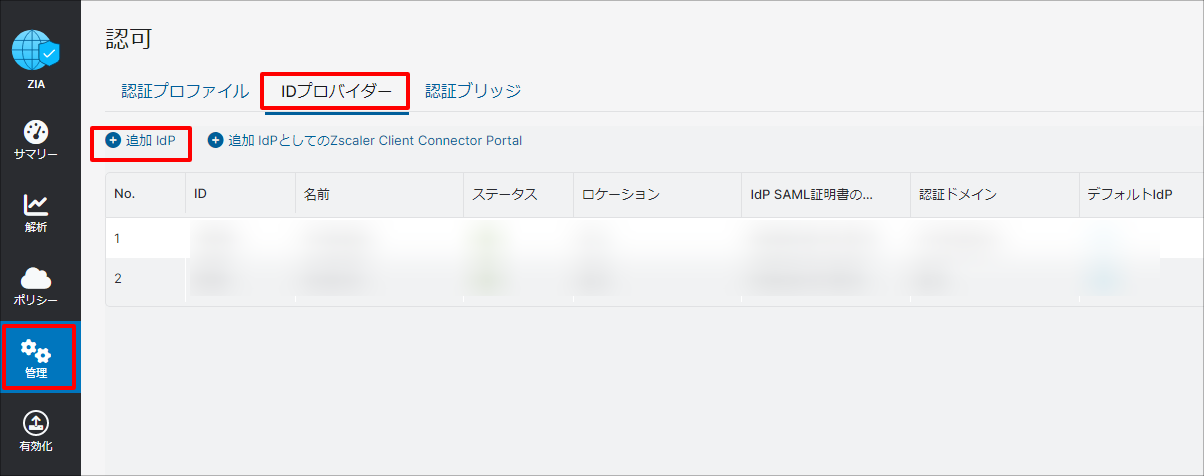1204x476 pixels.
Task: Sort by the 名前 column header
Action: coord(316,194)
